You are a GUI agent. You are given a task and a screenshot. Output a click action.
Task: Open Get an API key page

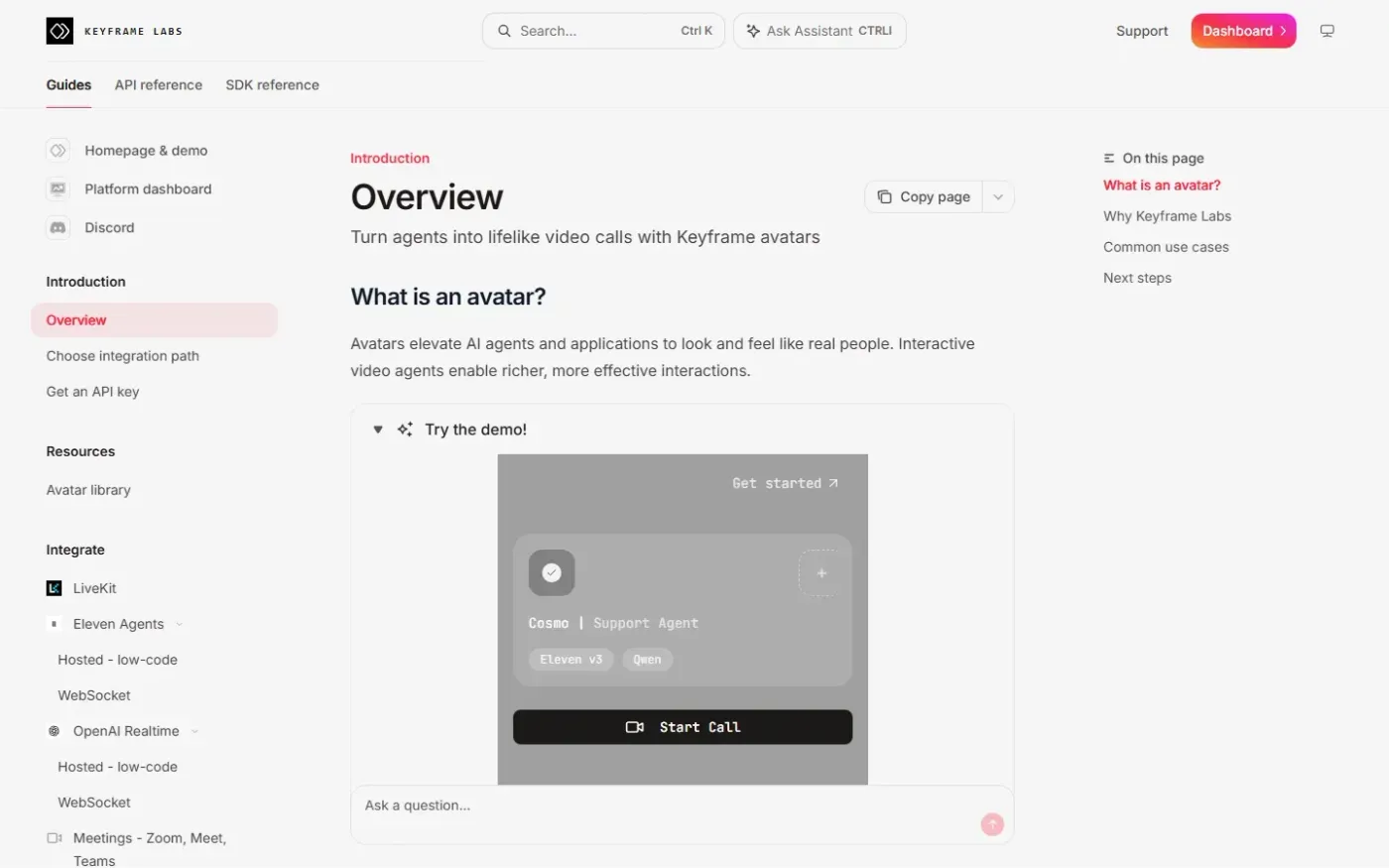click(92, 392)
